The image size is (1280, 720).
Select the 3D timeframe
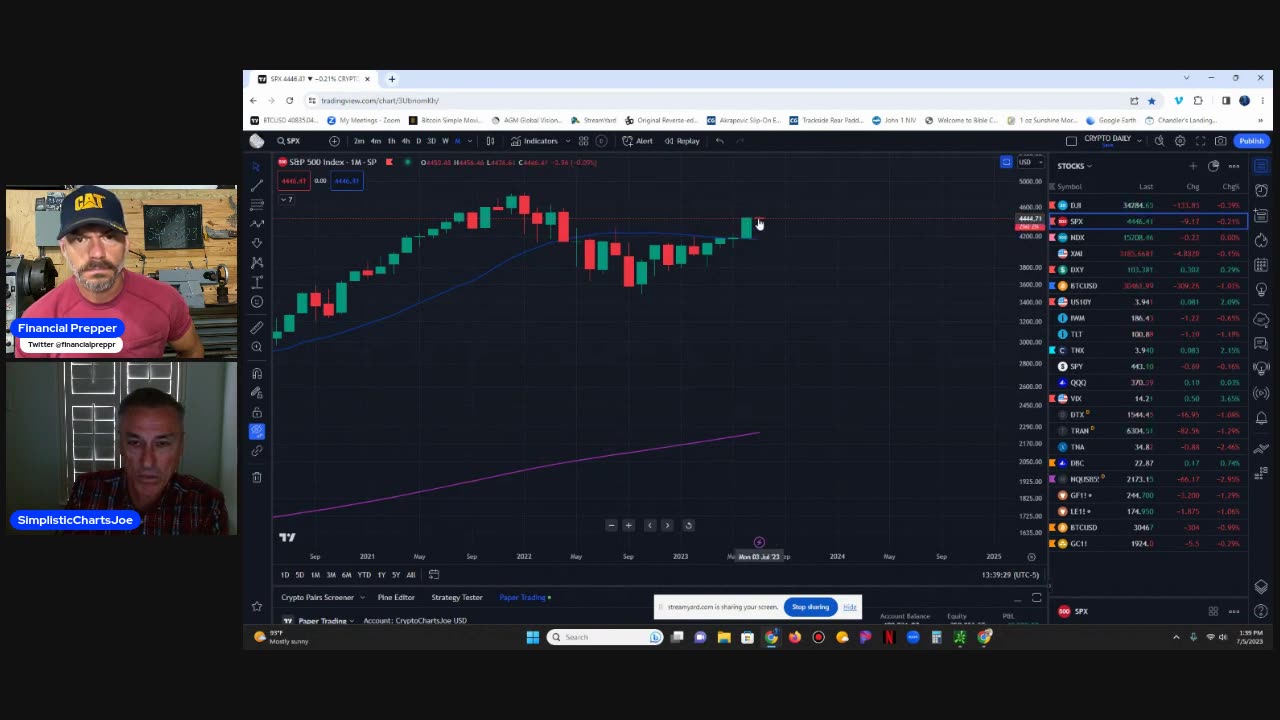pos(431,141)
